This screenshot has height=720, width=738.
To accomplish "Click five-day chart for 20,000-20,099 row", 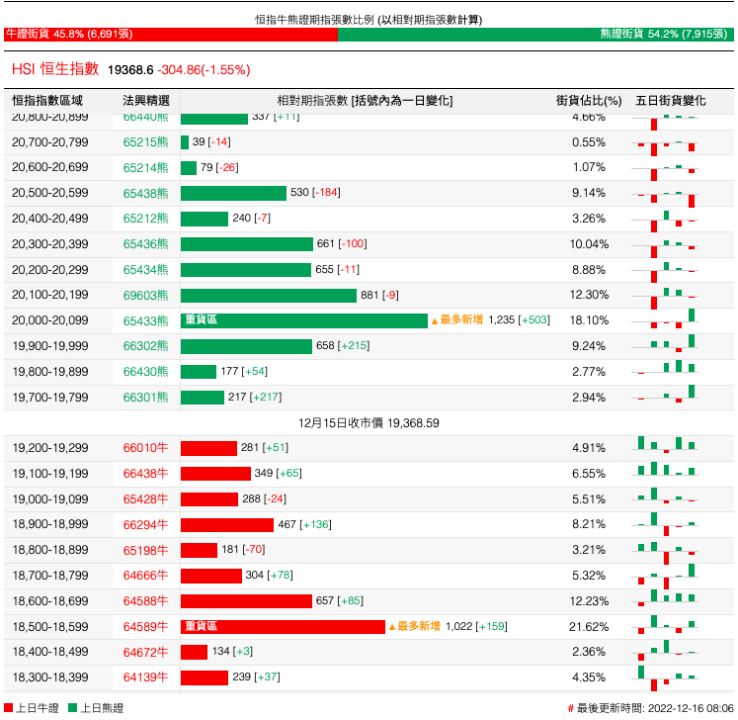I will 666,319.
